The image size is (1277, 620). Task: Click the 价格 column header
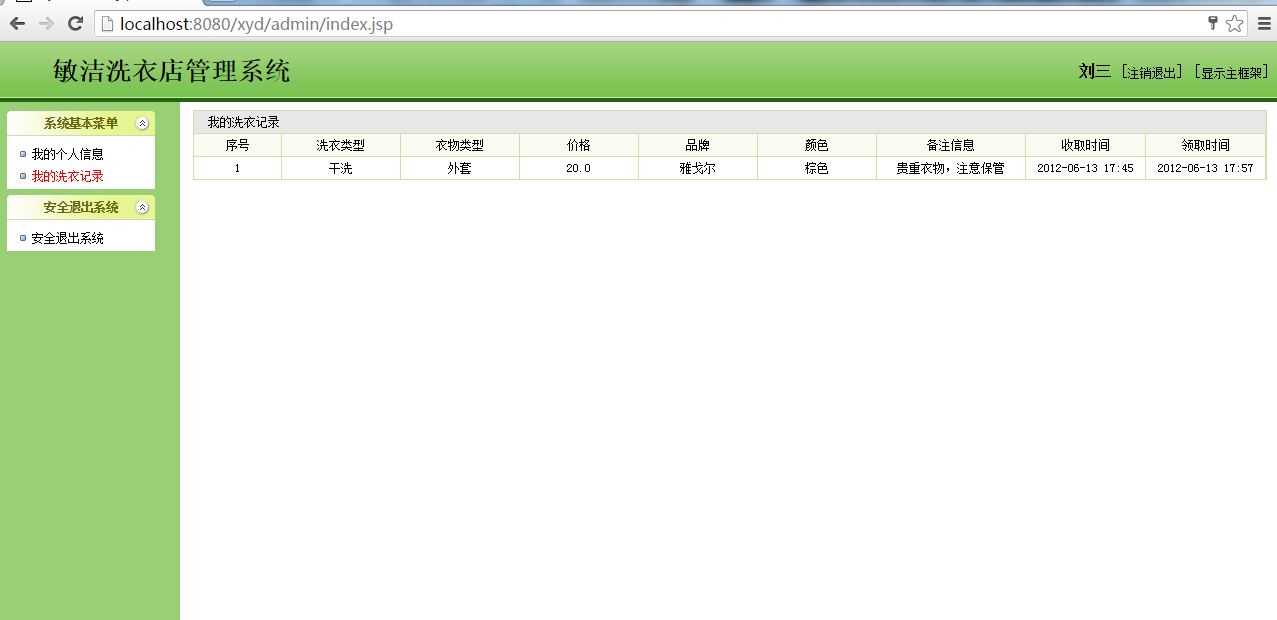pos(579,146)
